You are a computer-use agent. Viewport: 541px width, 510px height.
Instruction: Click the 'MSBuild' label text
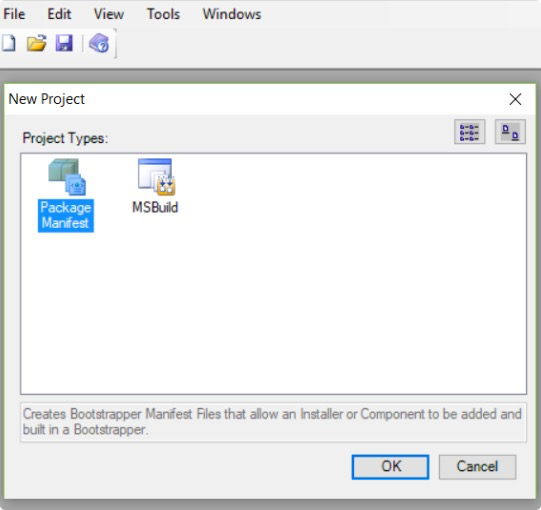[155, 207]
